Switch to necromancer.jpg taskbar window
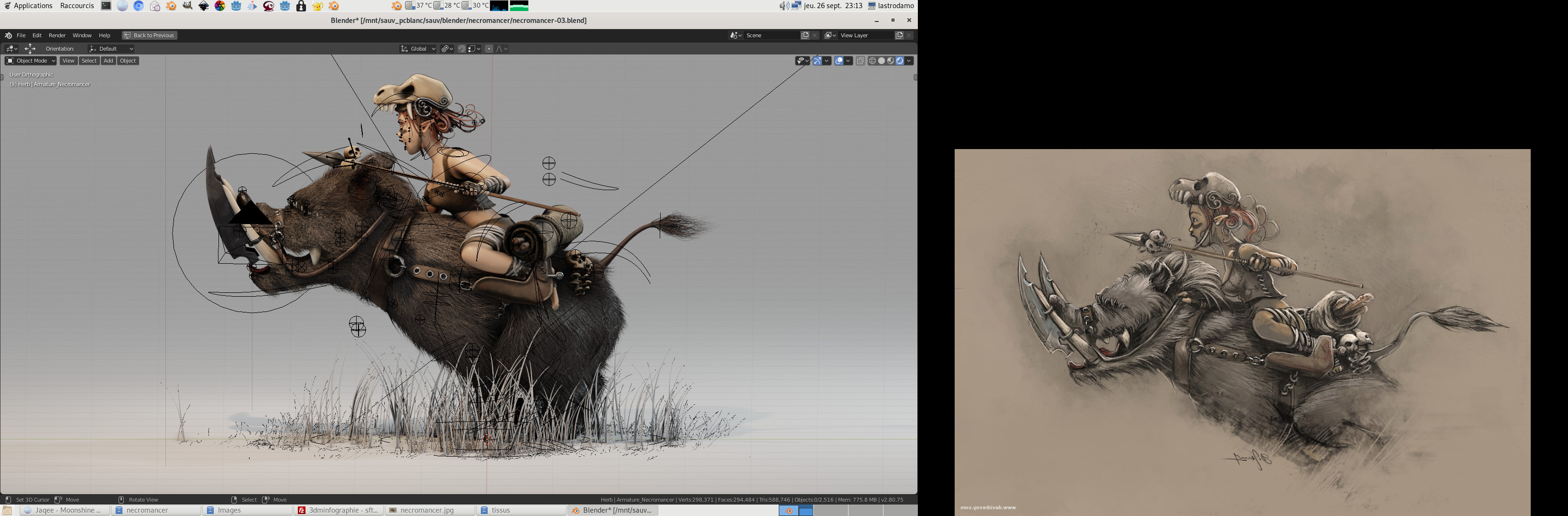Viewport: 1568px width, 516px height. coord(430,511)
